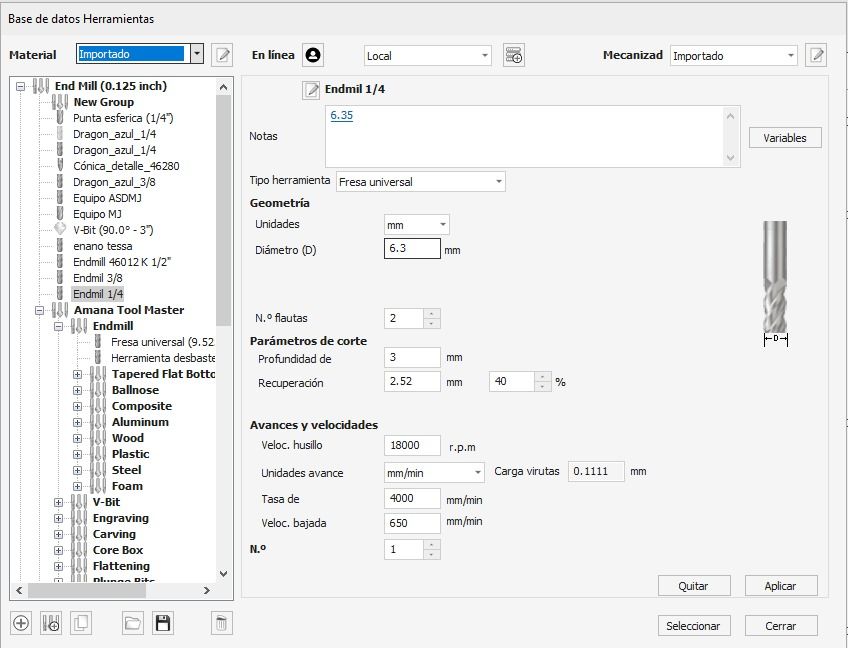Viewport: 848px width, 648px height.
Task: Open a tool database with the folder icon
Action: click(133, 622)
